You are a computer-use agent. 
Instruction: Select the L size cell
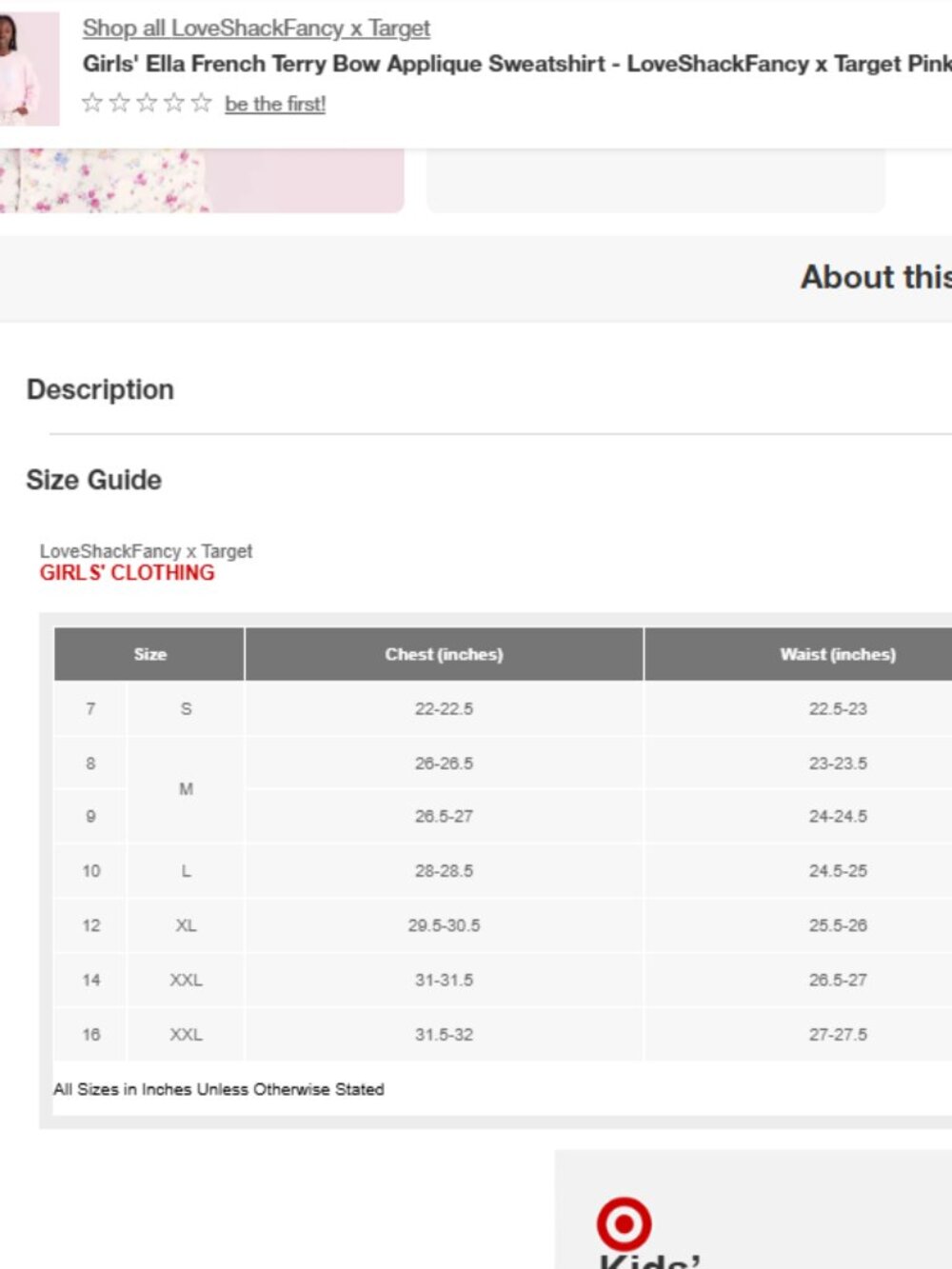click(186, 870)
